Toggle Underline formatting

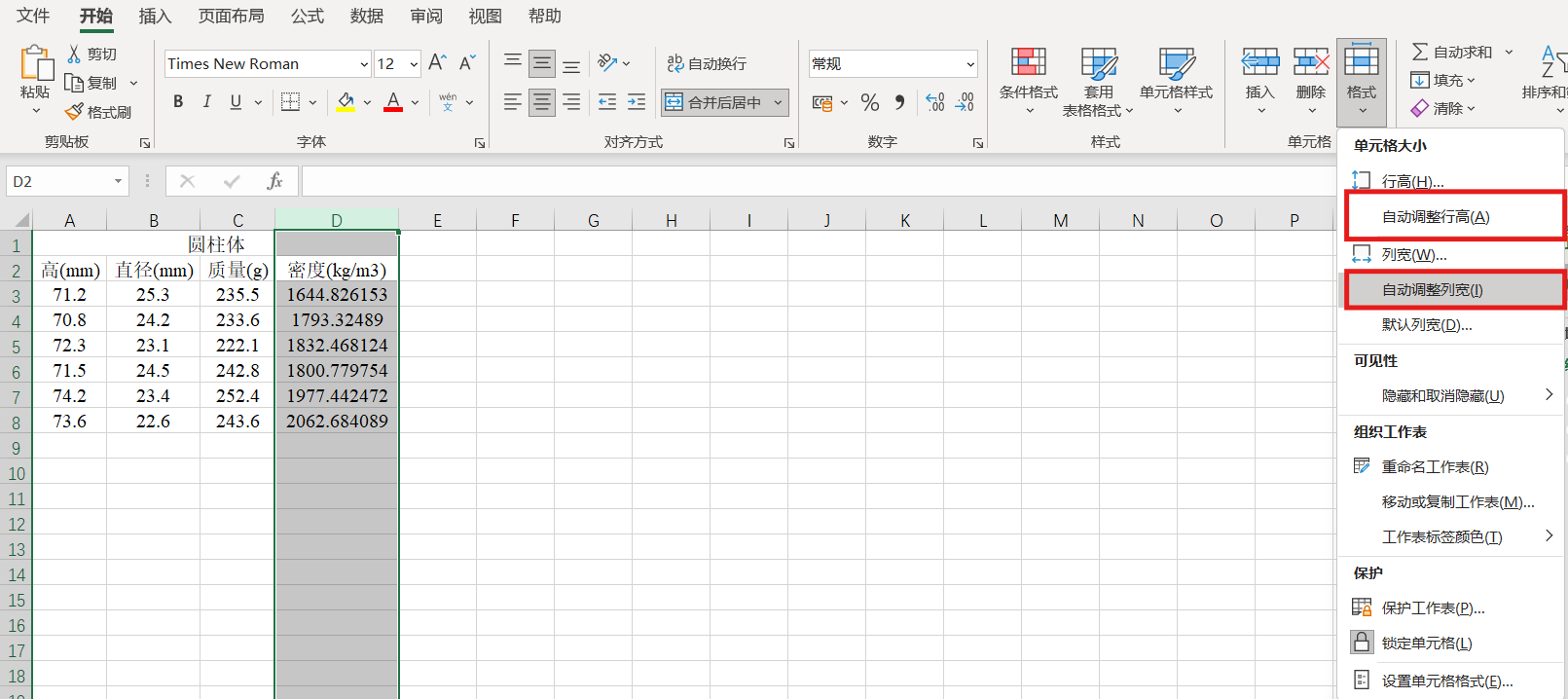(236, 101)
